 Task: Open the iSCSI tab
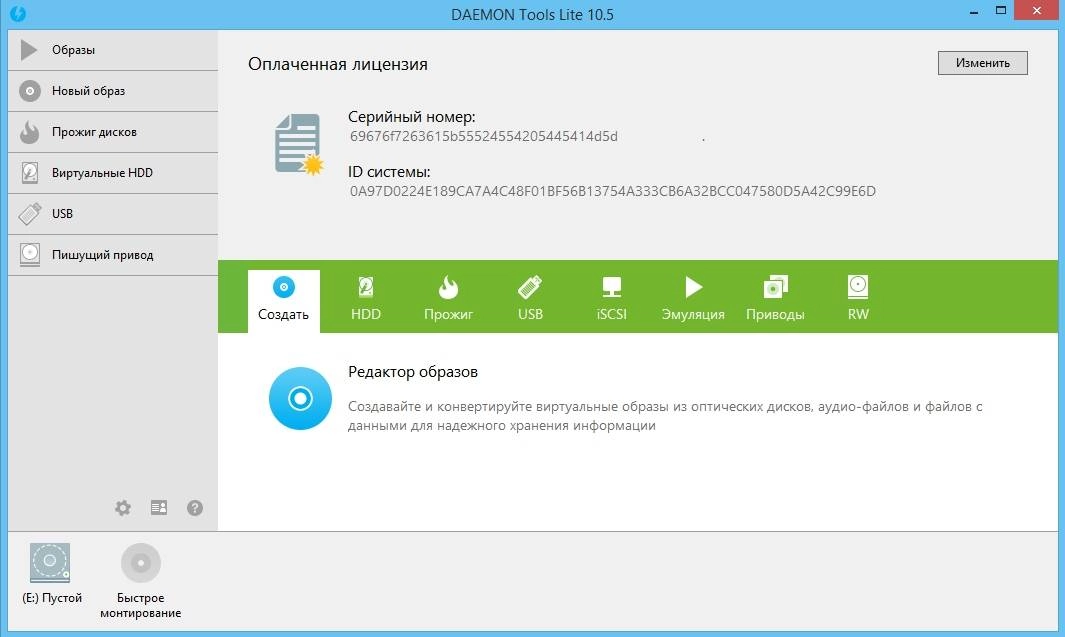(611, 299)
